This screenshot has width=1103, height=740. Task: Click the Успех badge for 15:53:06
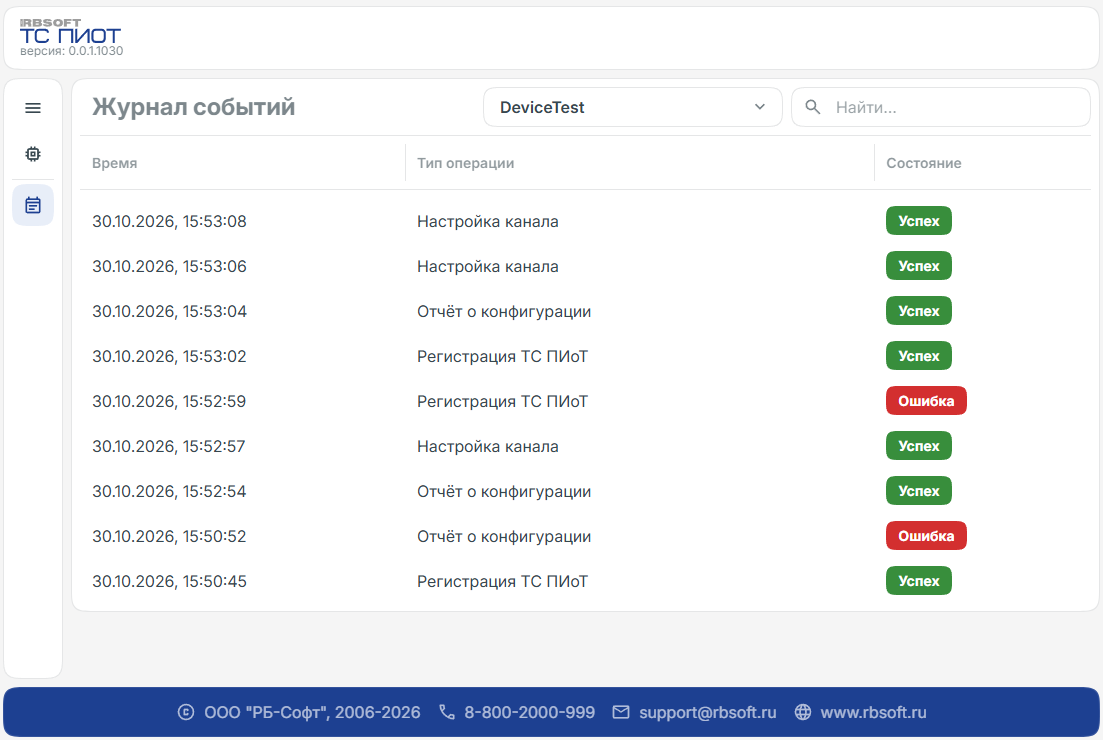pos(919,266)
